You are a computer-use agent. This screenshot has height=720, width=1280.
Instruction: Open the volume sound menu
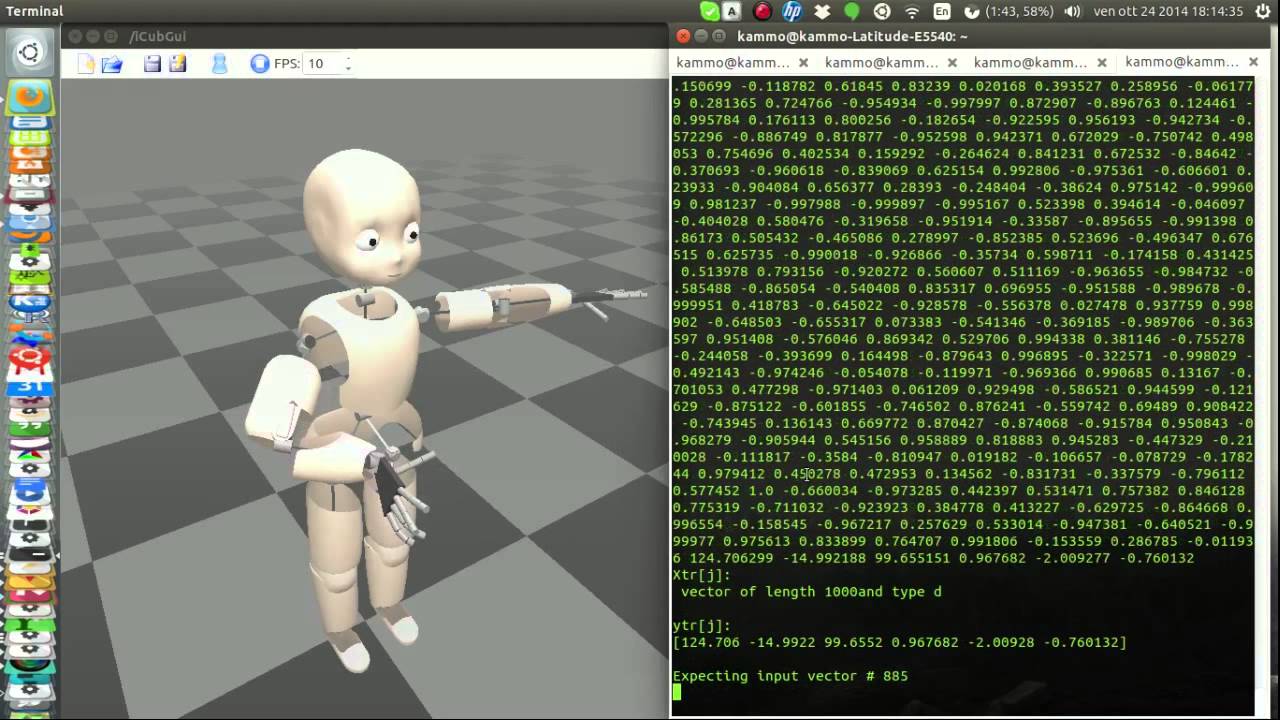1073,11
